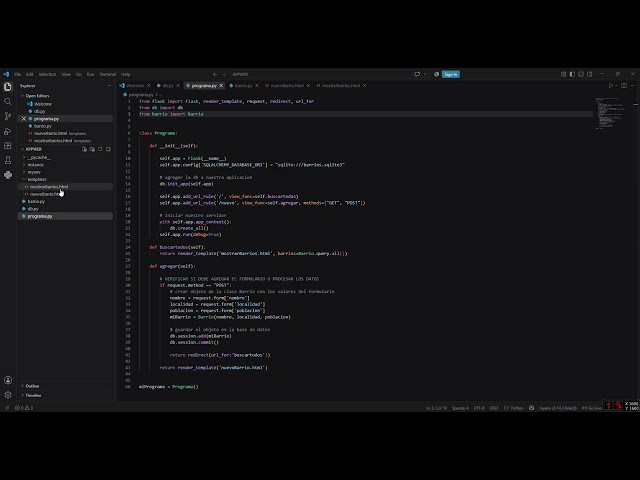Collapse all folders in APPWEB explorer

pos(108,149)
